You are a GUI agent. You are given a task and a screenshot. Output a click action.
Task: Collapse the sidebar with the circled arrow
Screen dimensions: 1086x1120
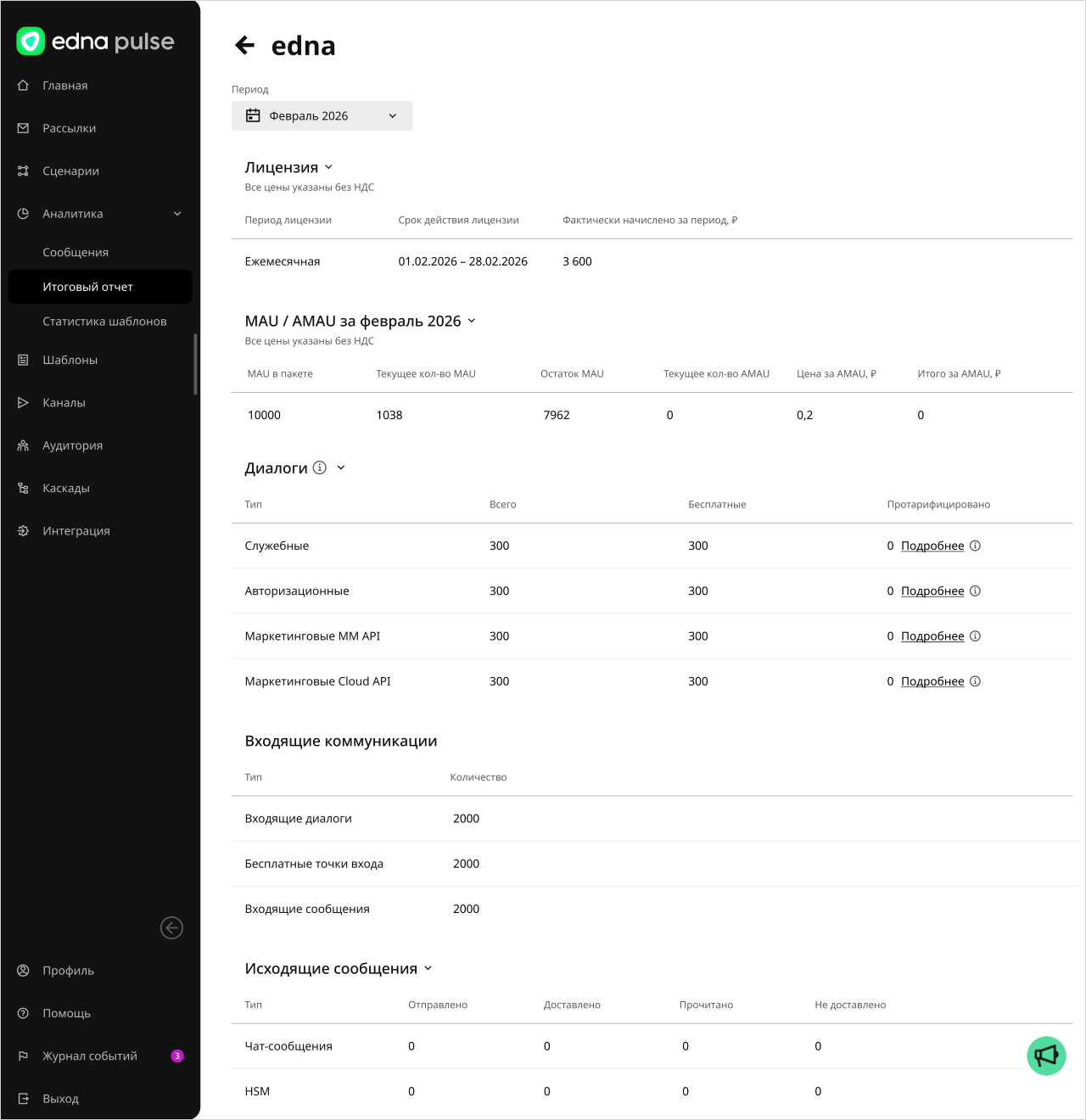pos(171,928)
